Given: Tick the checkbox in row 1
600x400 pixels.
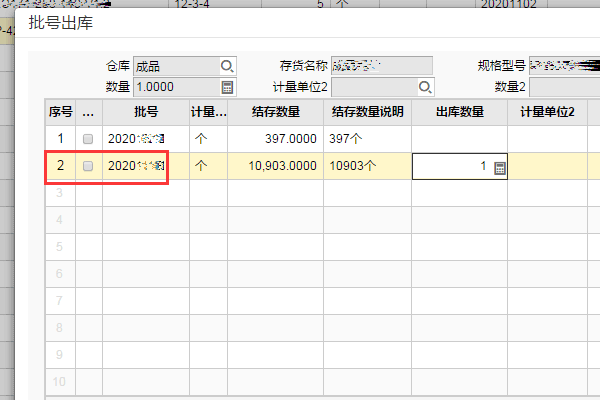Looking at the screenshot, I should tap(88, 138).
